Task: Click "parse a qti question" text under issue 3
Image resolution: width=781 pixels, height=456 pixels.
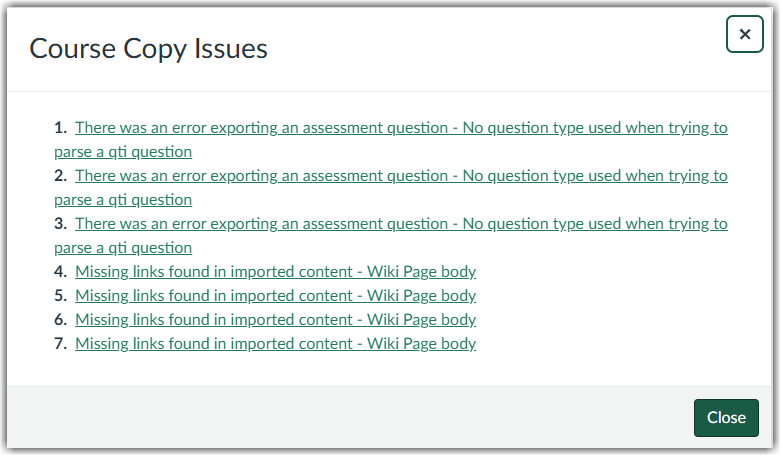Action: [x=123, y=248]
